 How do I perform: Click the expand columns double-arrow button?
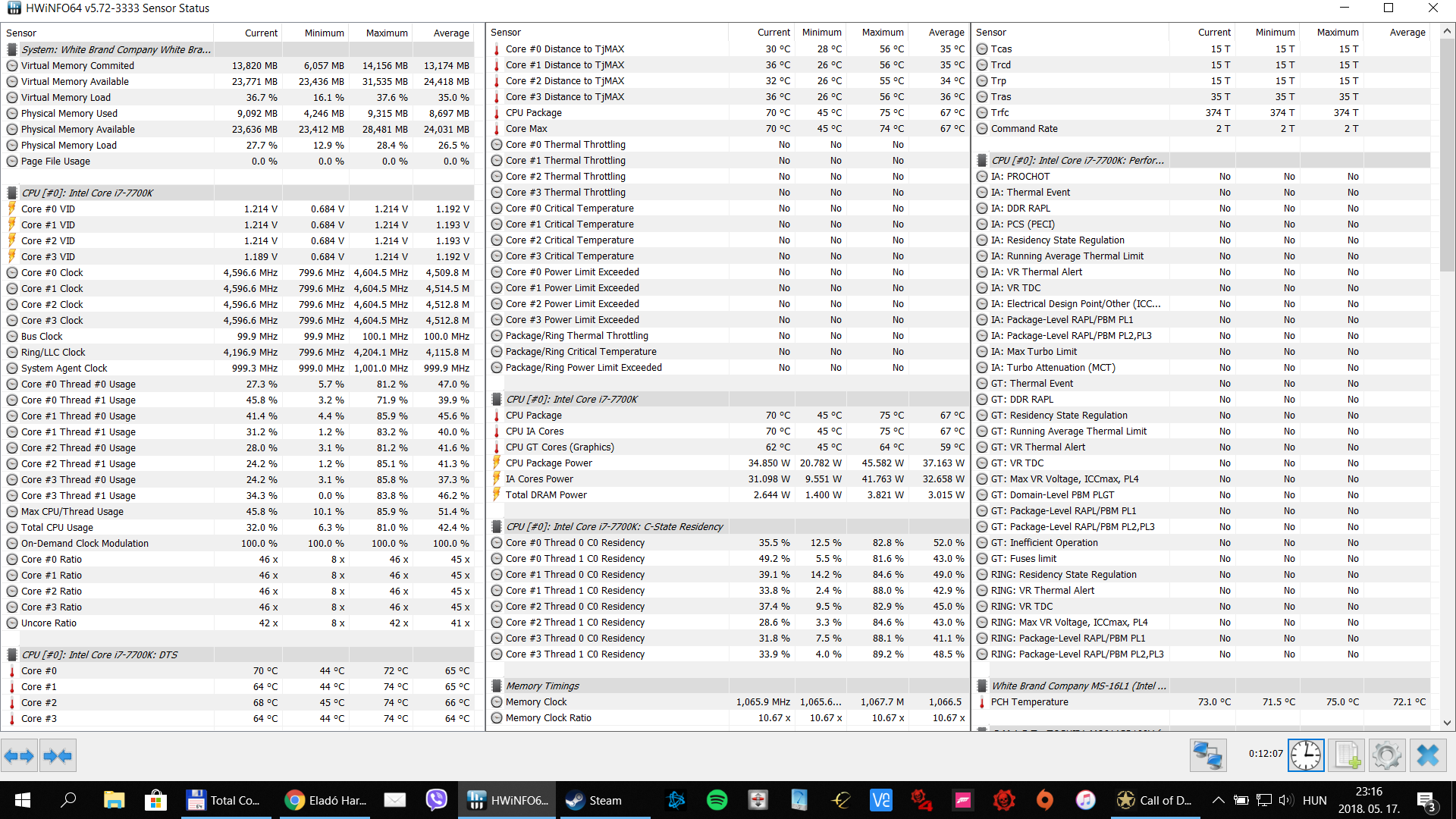point(19,755)
